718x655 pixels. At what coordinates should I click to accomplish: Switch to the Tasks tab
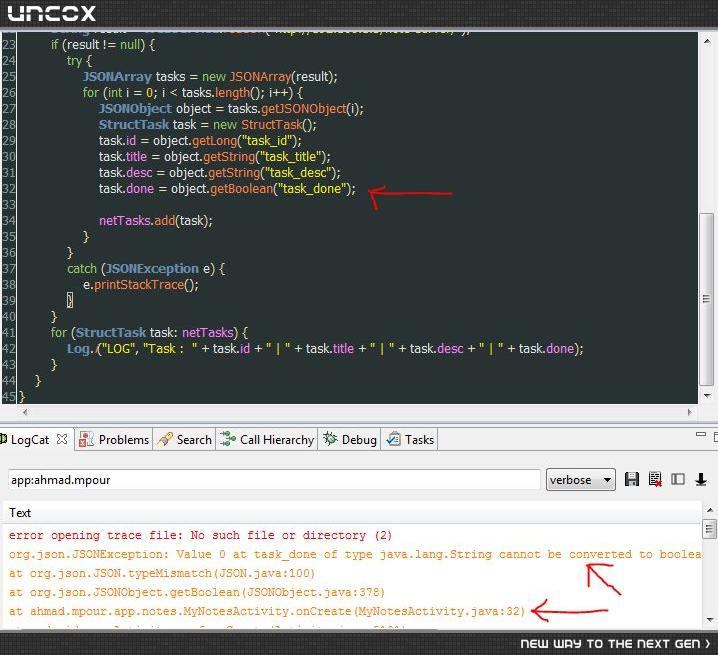click(410, 440)
